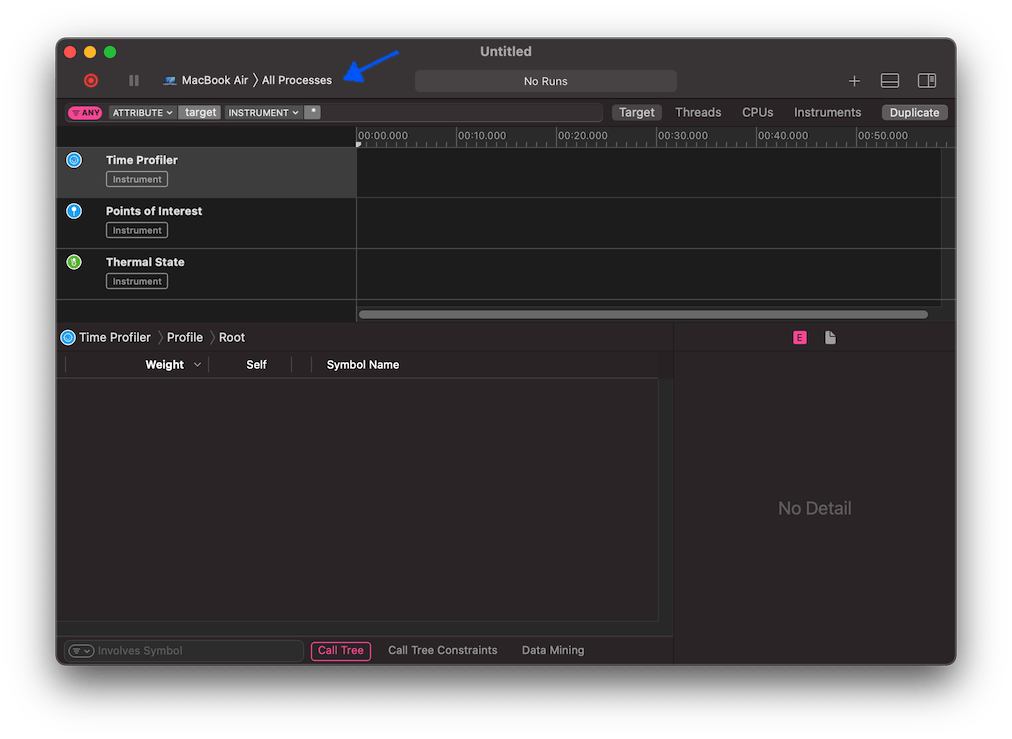Toggle the ANY filter token
The height and width of the screenshot is (739, 1012).
click(x=84, y=112)
